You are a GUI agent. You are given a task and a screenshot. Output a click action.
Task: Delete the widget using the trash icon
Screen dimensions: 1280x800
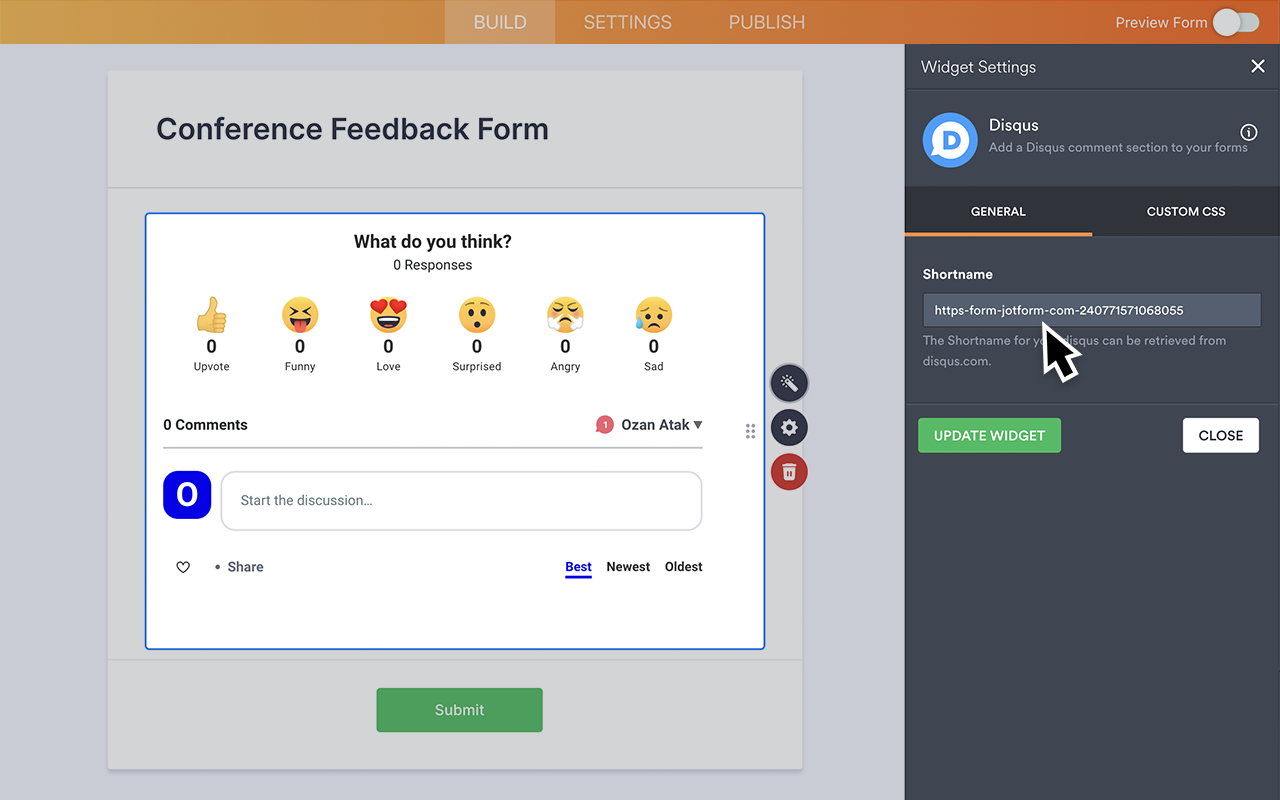[789, 471]
